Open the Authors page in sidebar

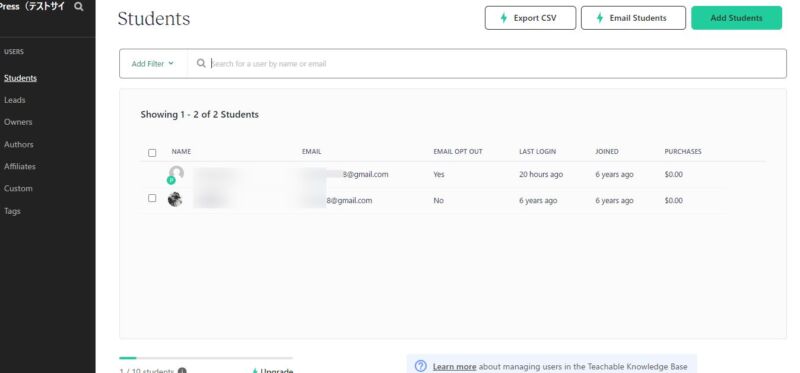pos(18,144)
